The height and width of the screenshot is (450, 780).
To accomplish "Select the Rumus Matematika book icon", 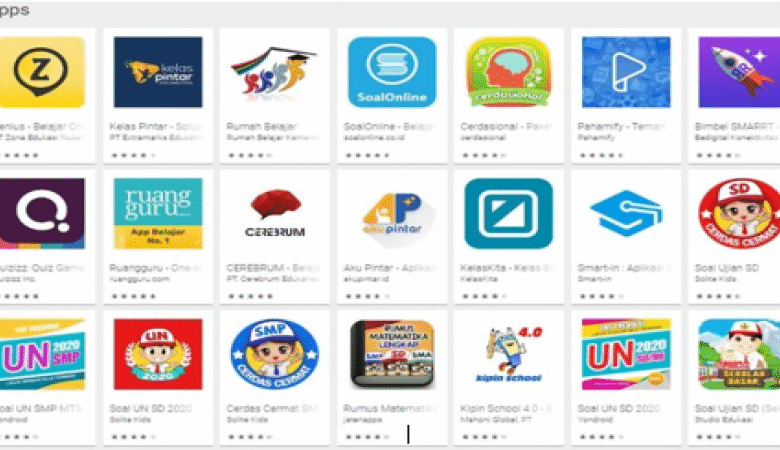I will 392,354.
